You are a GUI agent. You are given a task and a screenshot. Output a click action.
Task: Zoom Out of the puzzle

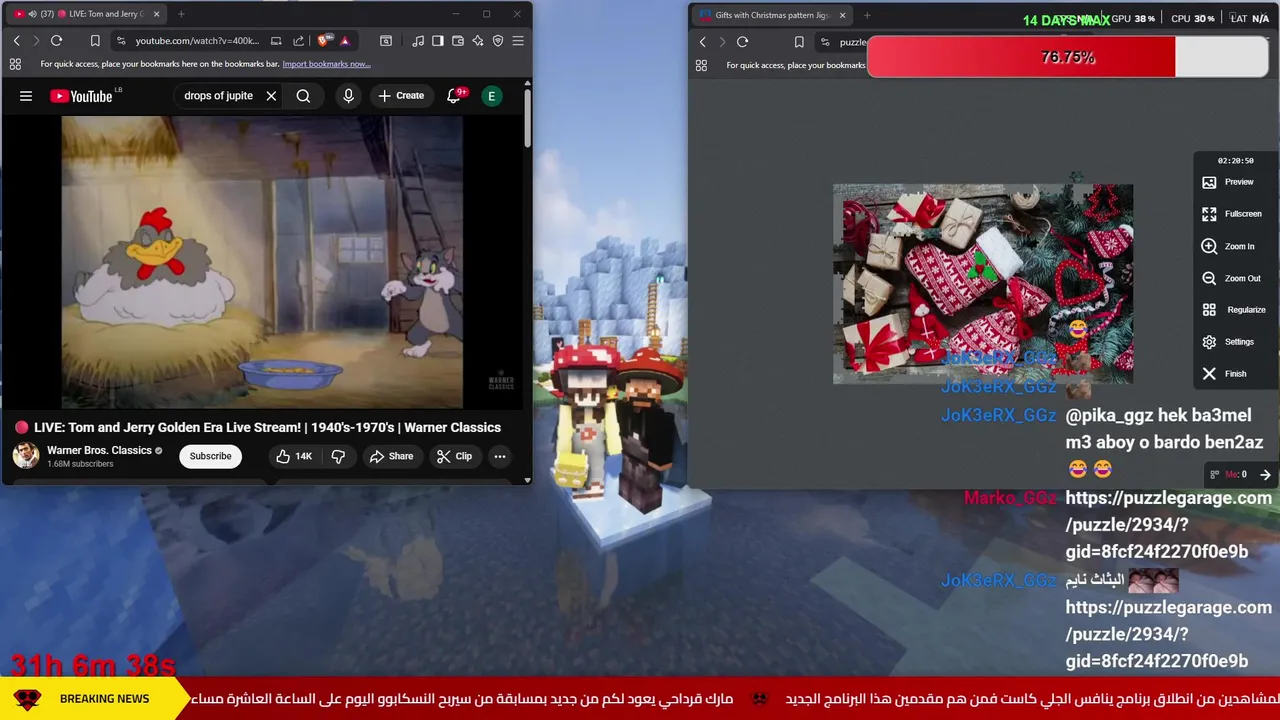click(x=1232, y=278)
